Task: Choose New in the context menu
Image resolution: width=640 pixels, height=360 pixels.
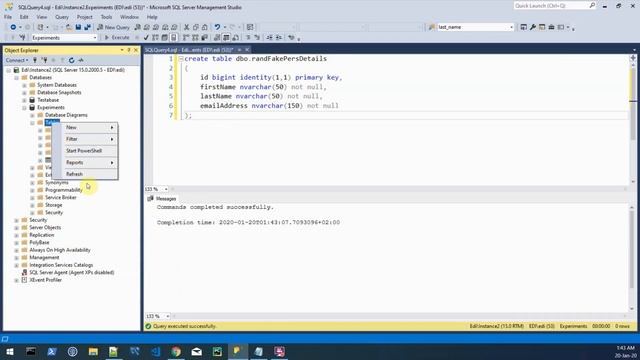Action: click(85, 128)
